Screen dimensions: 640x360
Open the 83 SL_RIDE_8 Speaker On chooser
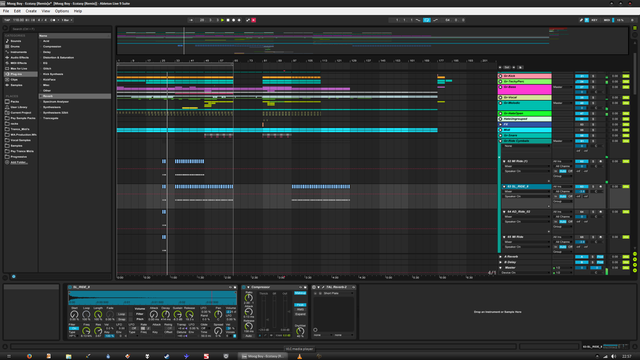527,196
